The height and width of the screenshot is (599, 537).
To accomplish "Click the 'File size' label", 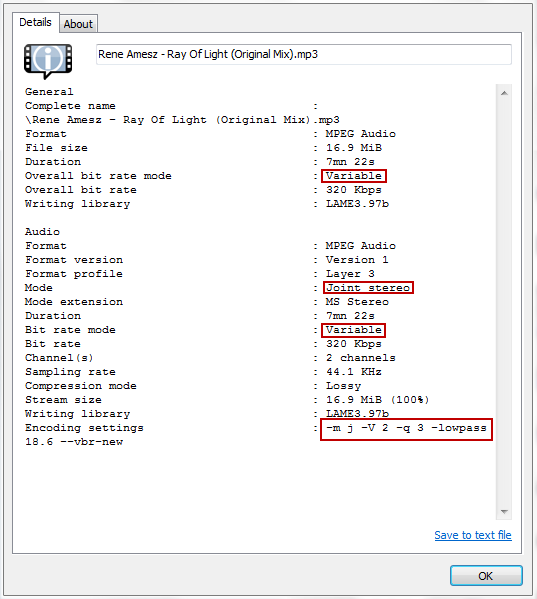I will 56,148.
